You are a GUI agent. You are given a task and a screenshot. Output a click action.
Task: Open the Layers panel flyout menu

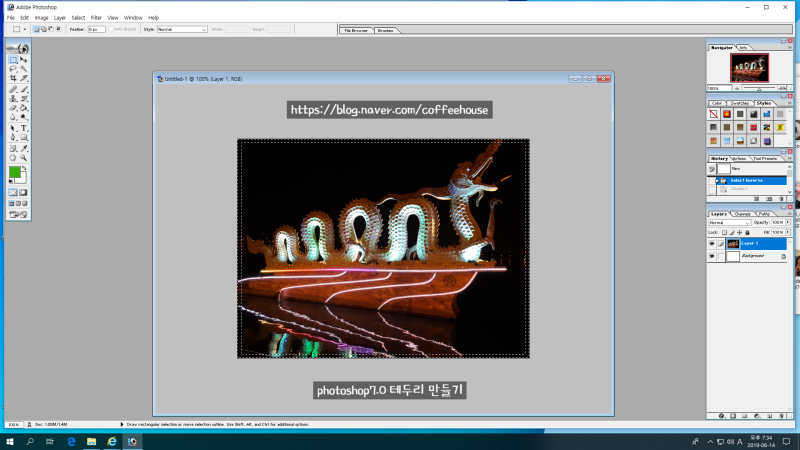pyautogui.click(x=790, y=214)
